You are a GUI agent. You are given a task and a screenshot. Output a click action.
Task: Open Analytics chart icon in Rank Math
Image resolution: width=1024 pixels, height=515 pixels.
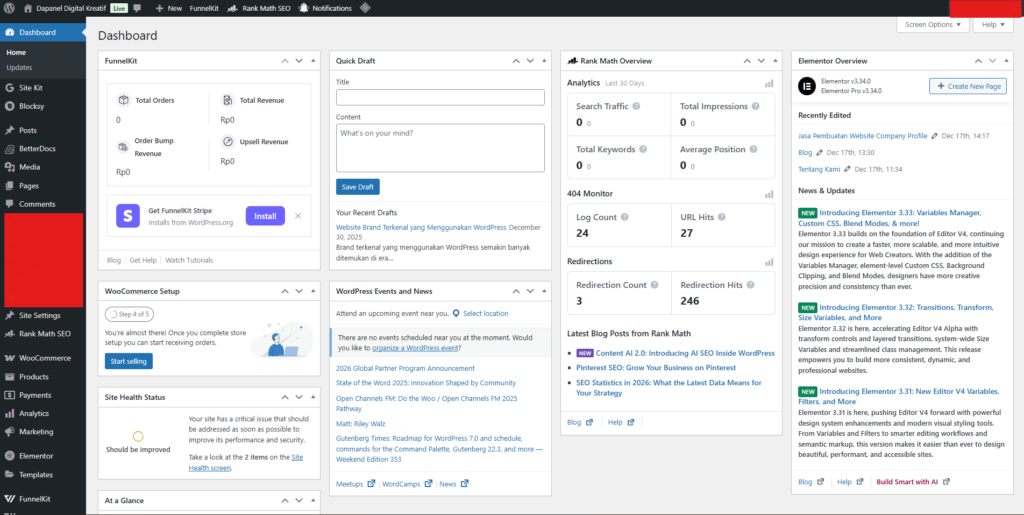[x=769, y=84]
